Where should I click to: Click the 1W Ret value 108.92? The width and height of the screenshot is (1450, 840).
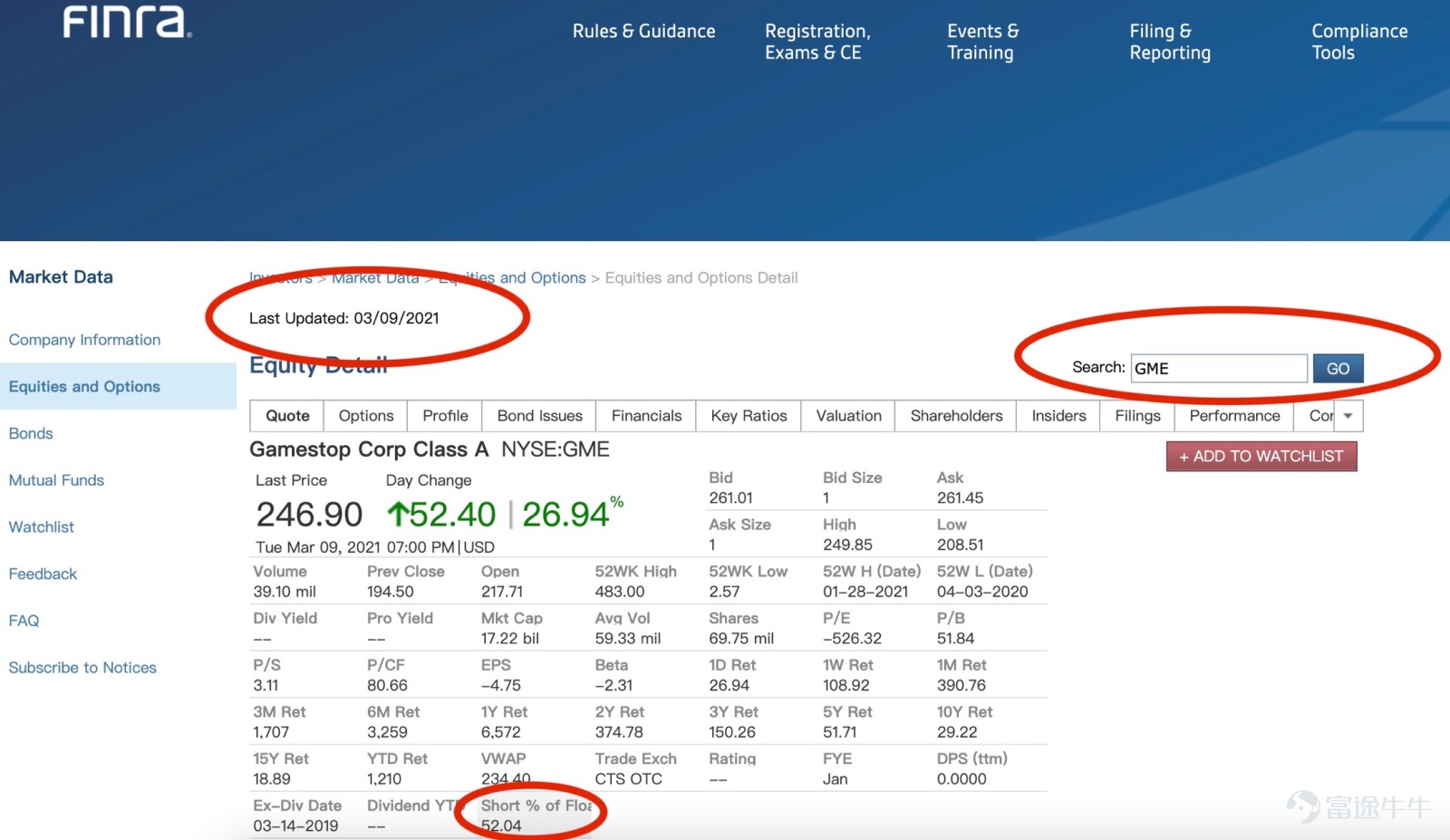click(x=846, y=685)
